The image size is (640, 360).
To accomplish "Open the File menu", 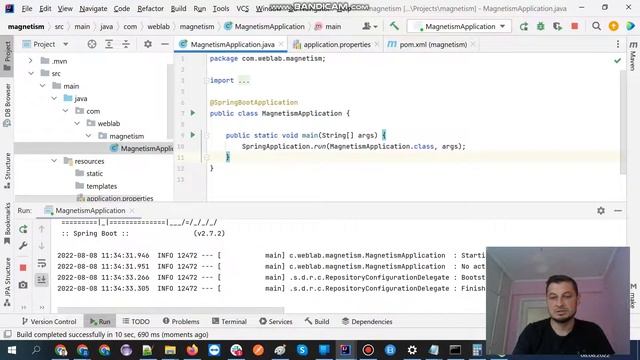I will point(27,8).
